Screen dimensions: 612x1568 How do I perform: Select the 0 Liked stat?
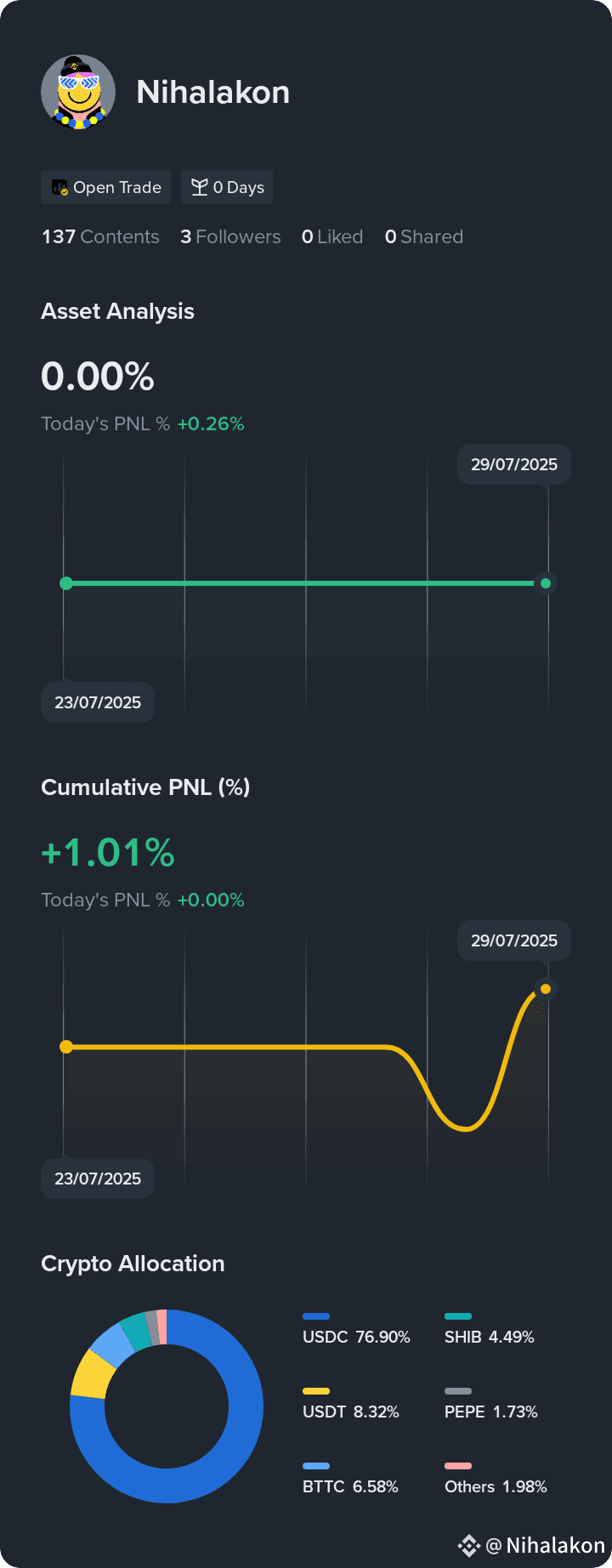coord(332,237)
